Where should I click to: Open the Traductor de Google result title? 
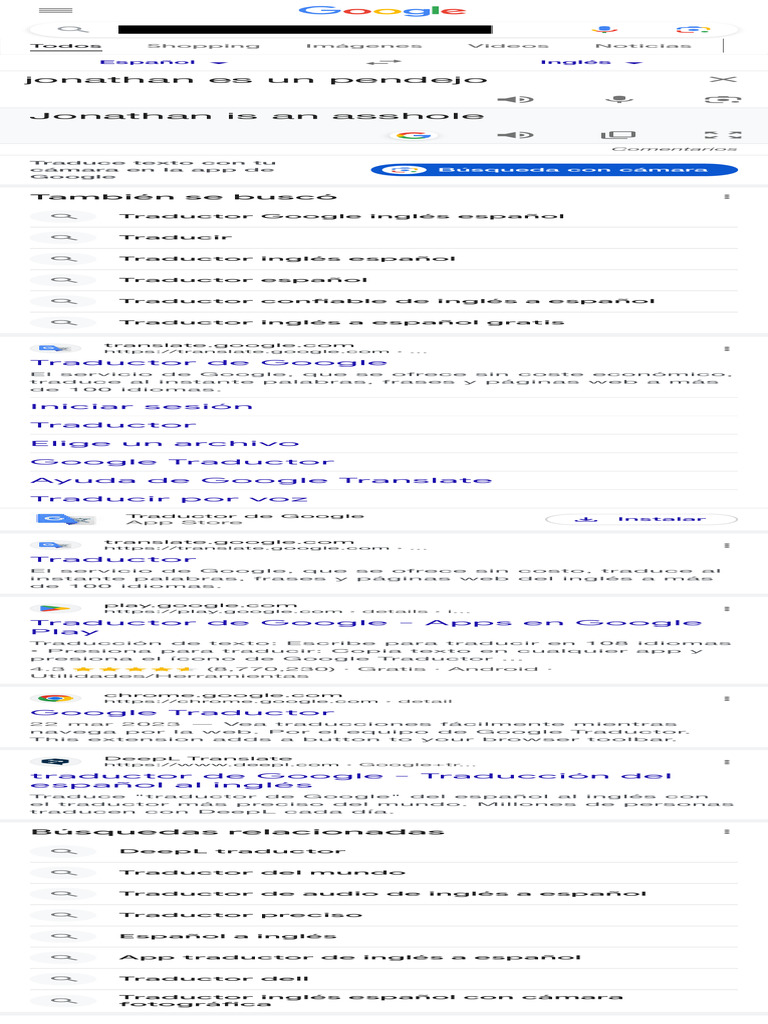[x=209, y=362]
